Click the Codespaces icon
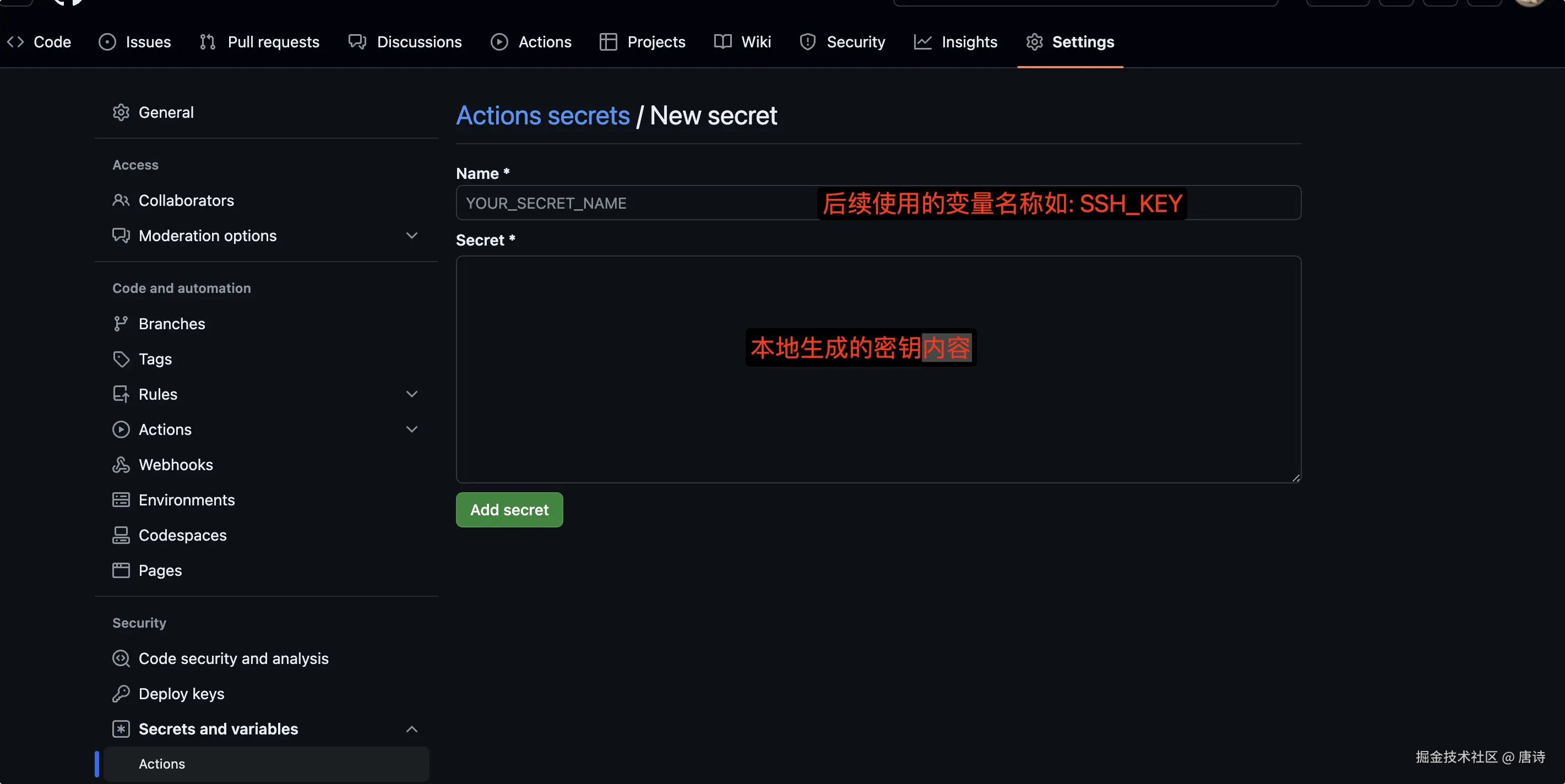The image size is (1565, 784). 121,535
